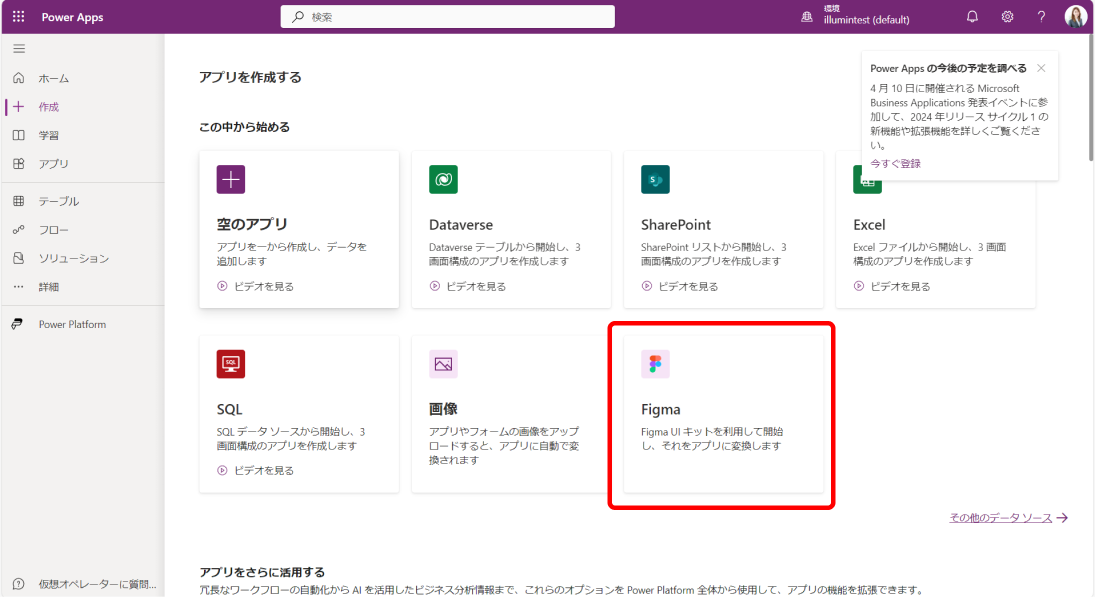Open the user profile avatar

1075,16
